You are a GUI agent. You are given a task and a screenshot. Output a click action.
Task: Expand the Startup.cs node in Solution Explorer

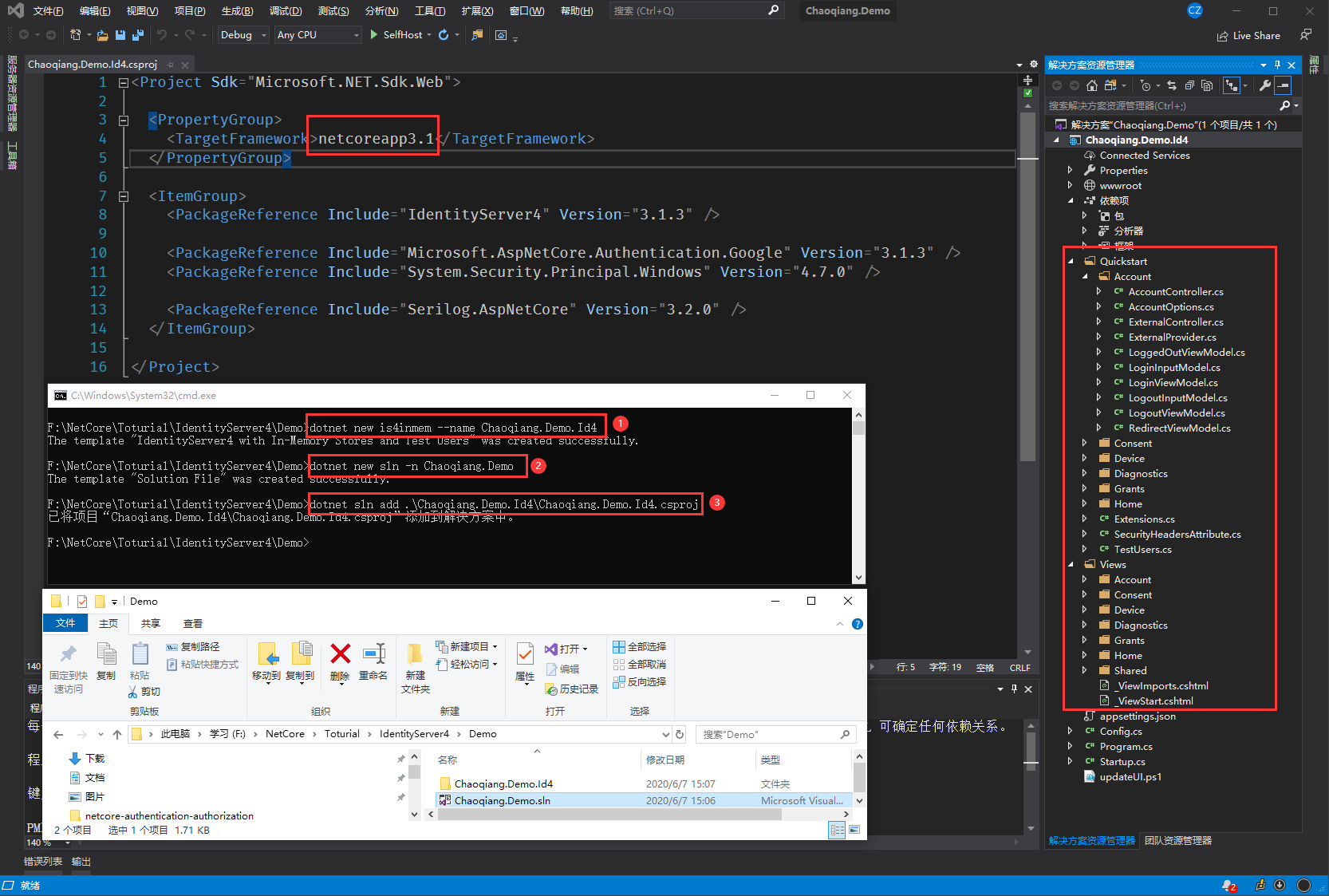(x=1071, y=761)
